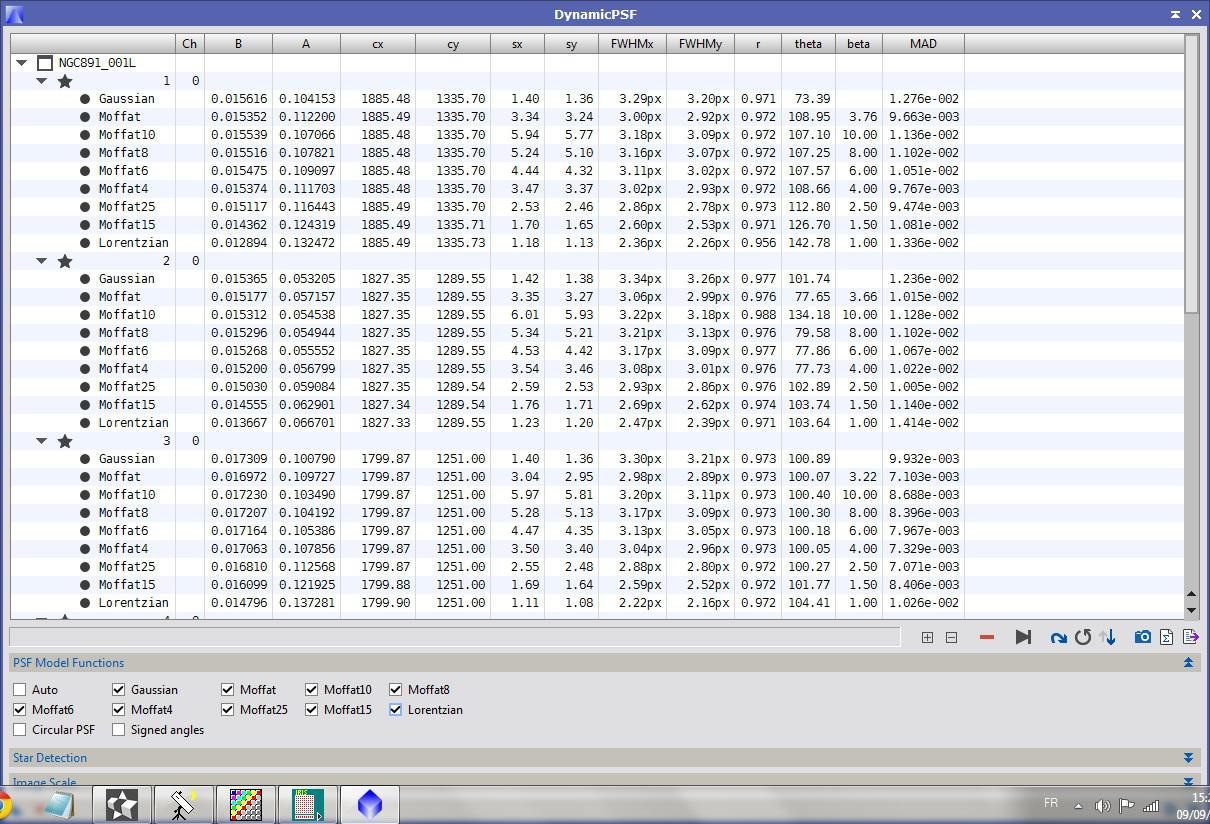The width and height of the screenshot is (1210, 824).
Task: Click the image icon next to NGC891_001L
Action: tap(44, 63)
